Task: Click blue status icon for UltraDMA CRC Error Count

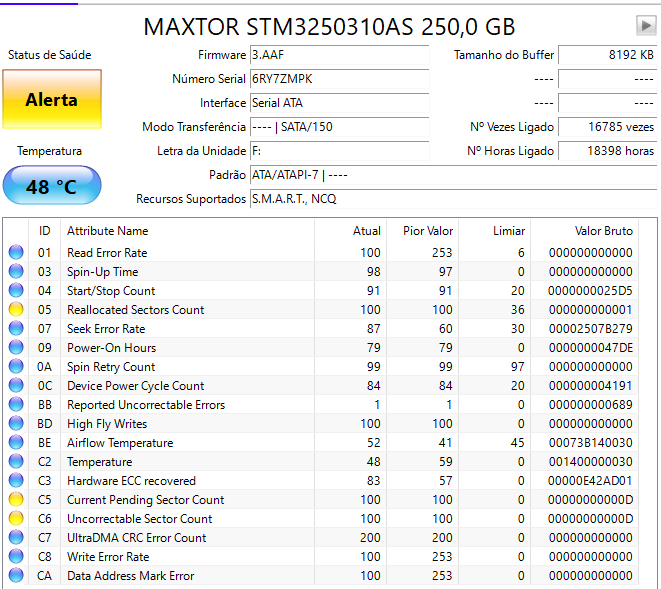Action: point(16,537)
